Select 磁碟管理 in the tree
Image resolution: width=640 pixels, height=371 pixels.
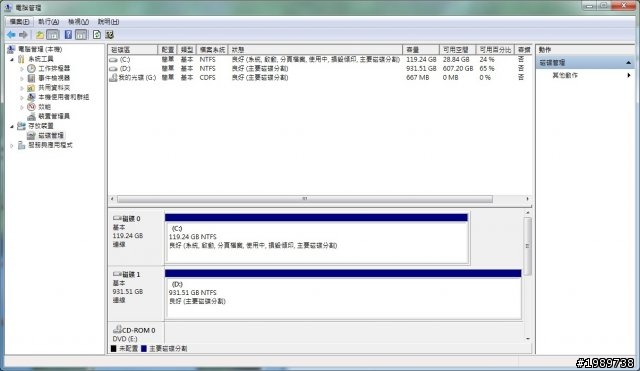tap(51, 135)
